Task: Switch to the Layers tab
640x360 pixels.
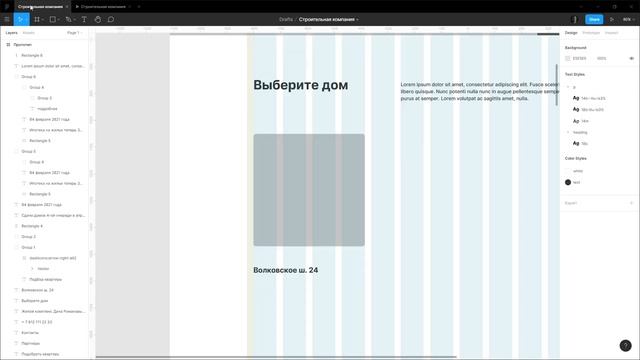Action: [x=11, y=33]
